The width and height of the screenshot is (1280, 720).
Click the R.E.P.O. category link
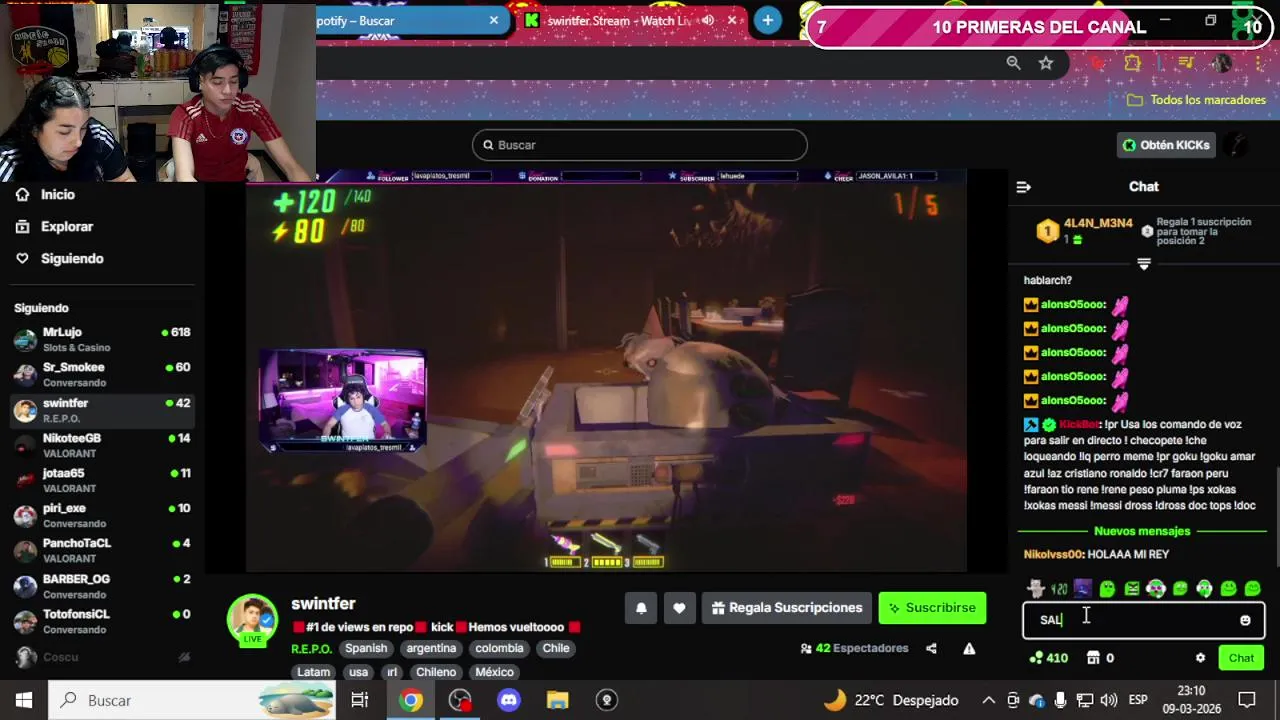(311, 649)
